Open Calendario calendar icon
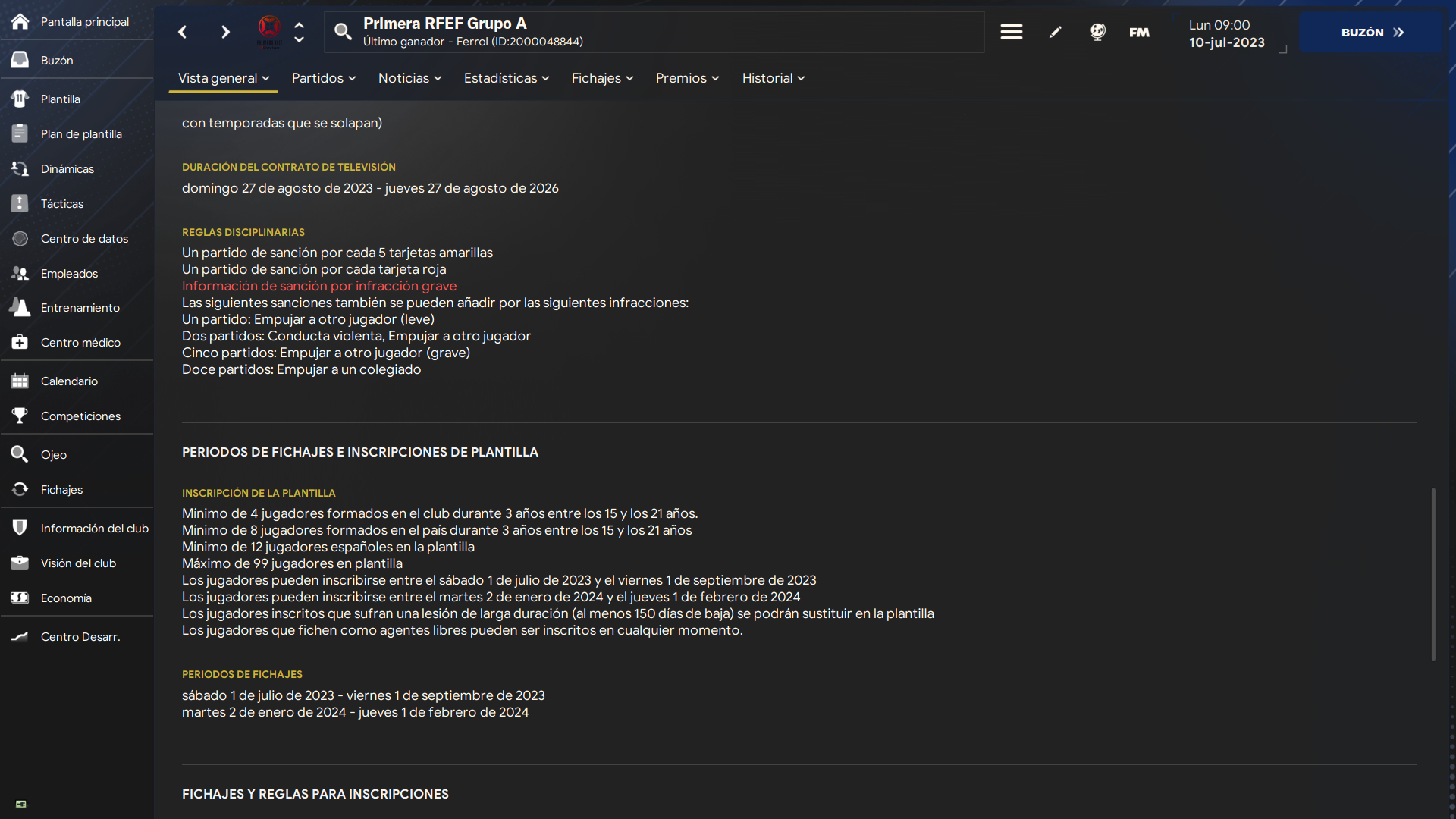1456x819 pixels. (20, 381)
